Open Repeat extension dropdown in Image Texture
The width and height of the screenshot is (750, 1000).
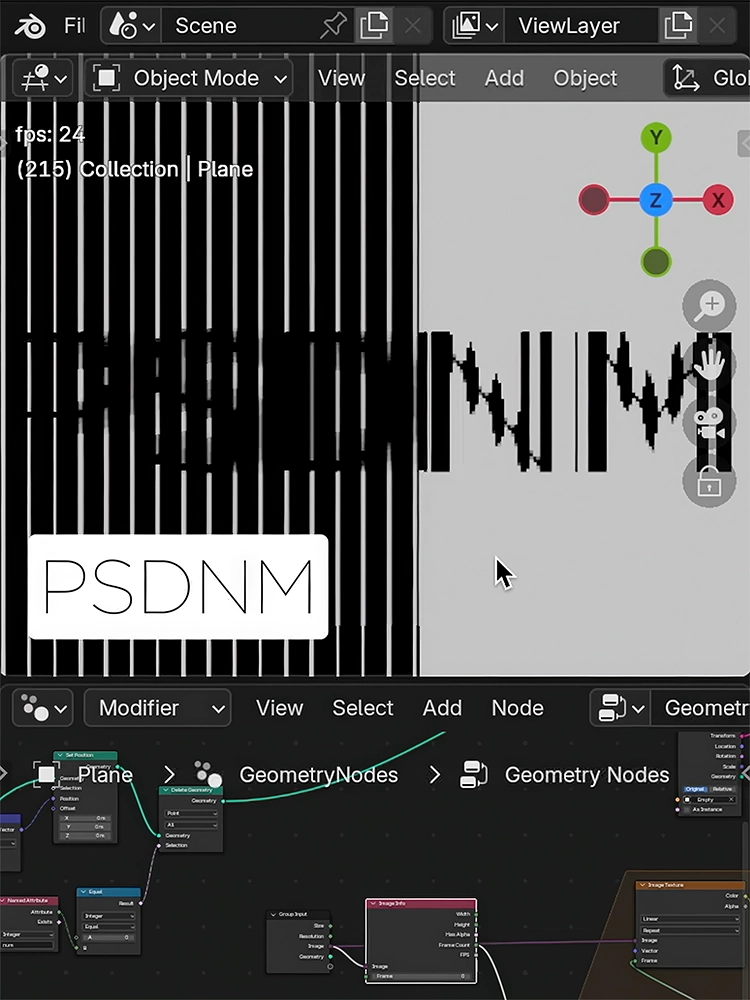(x=691, y=930)
